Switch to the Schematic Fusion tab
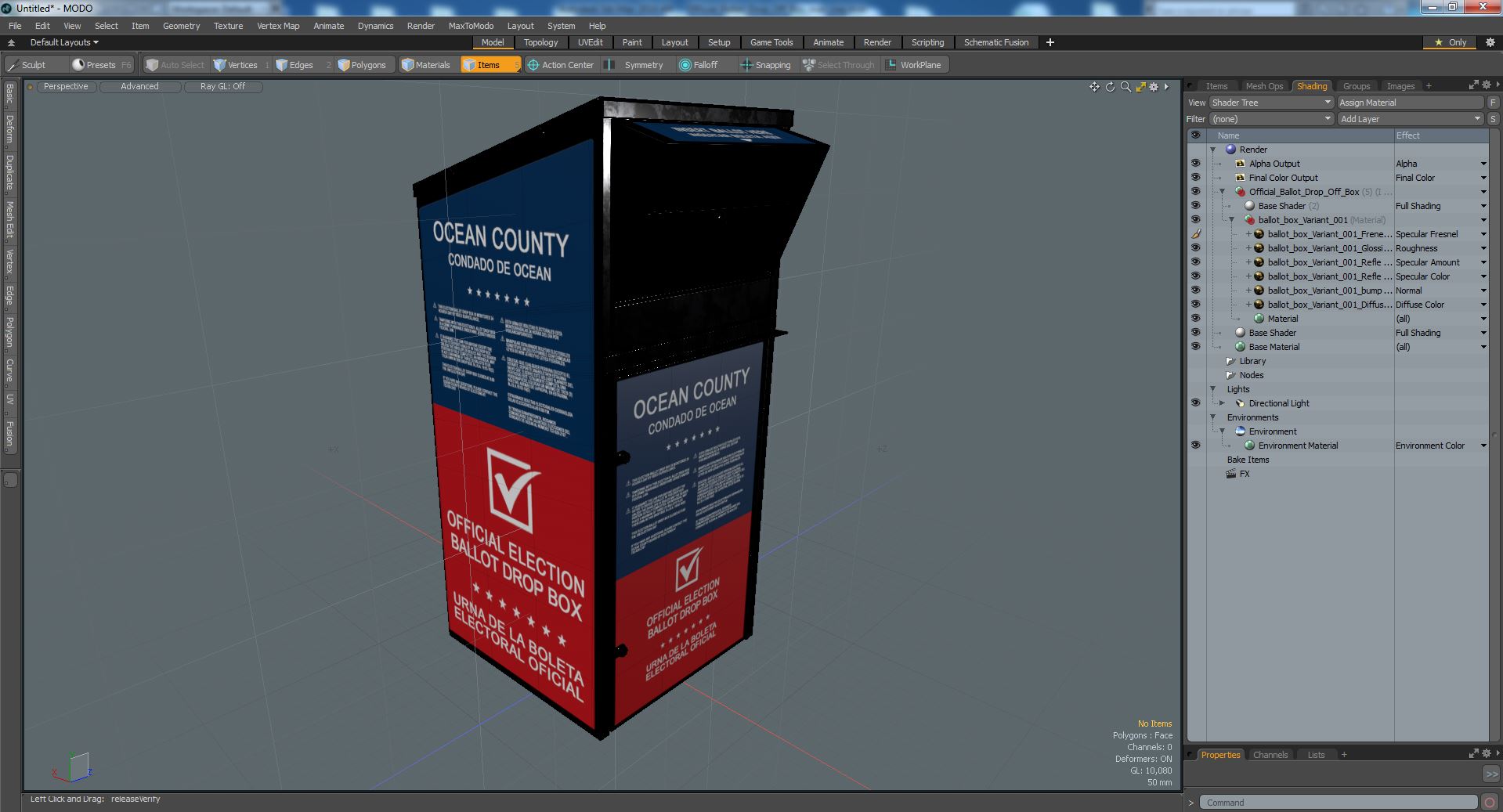This screenshot has height=812, width=1503. 996,42
